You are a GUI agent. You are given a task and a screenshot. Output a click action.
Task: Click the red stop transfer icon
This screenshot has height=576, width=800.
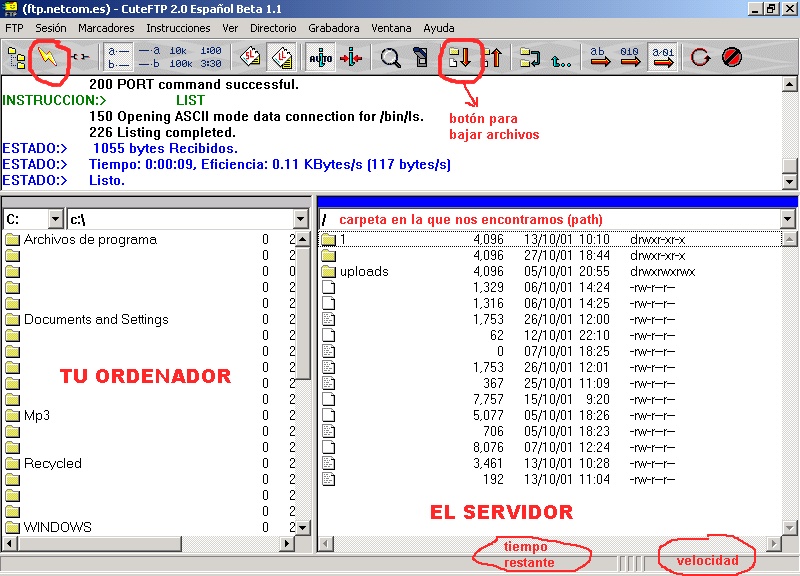pos(732,57)
